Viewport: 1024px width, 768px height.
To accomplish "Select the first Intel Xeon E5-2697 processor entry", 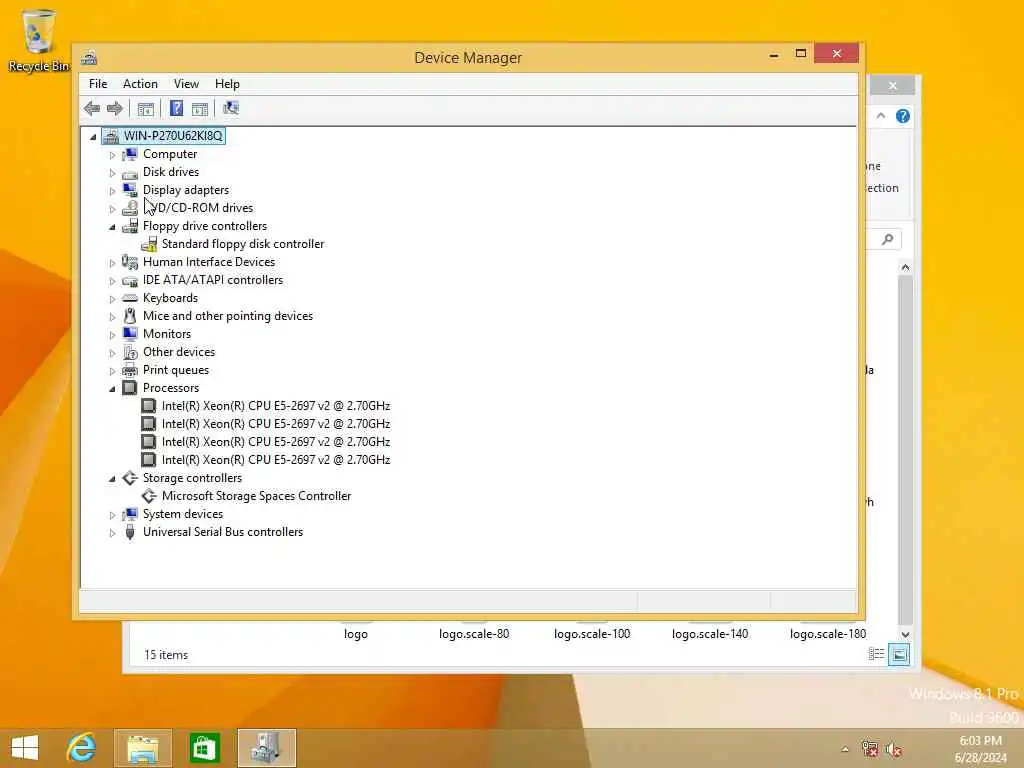I will [276, 406].
